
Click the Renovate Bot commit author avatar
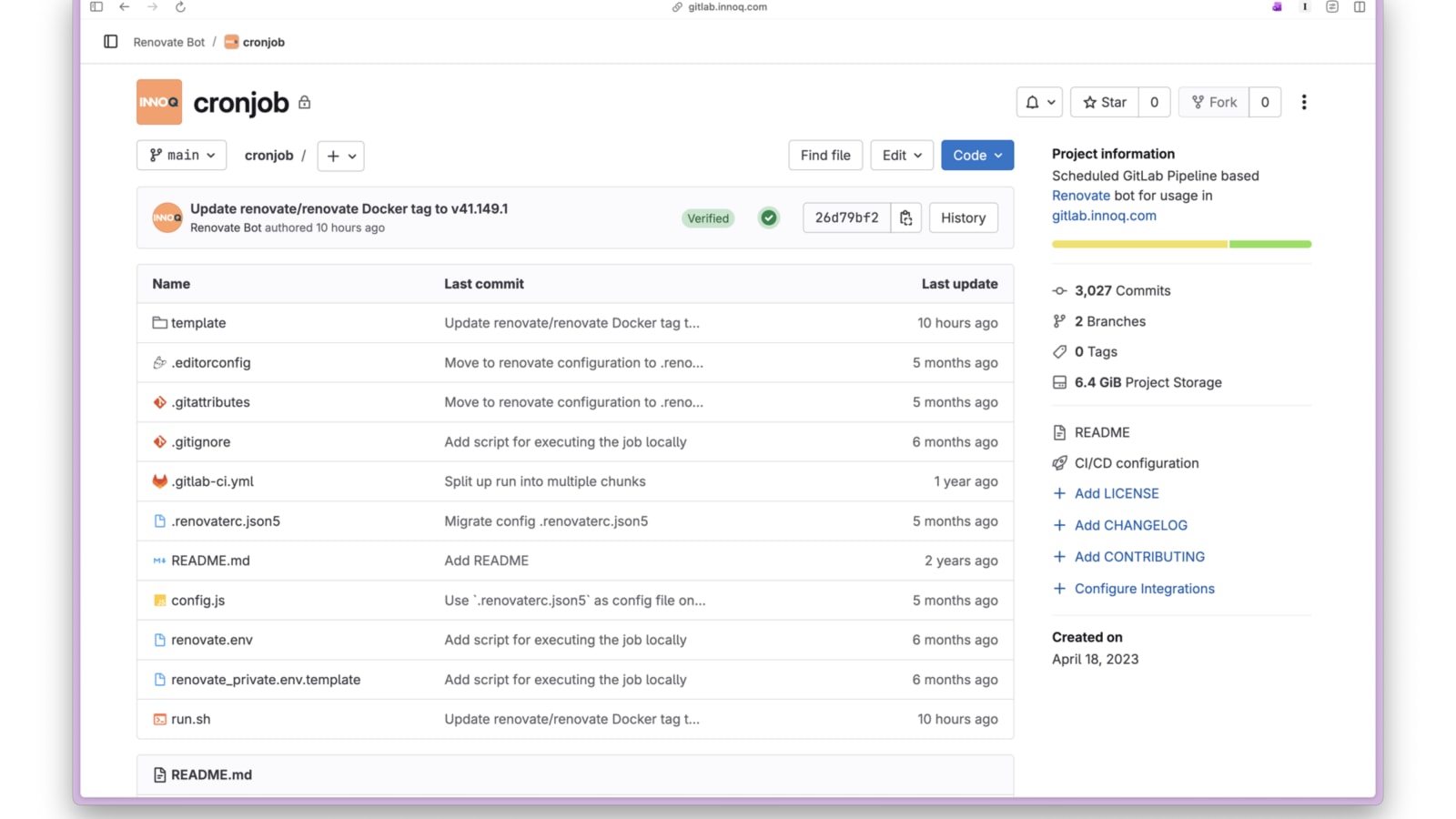[x=167, y=217]
